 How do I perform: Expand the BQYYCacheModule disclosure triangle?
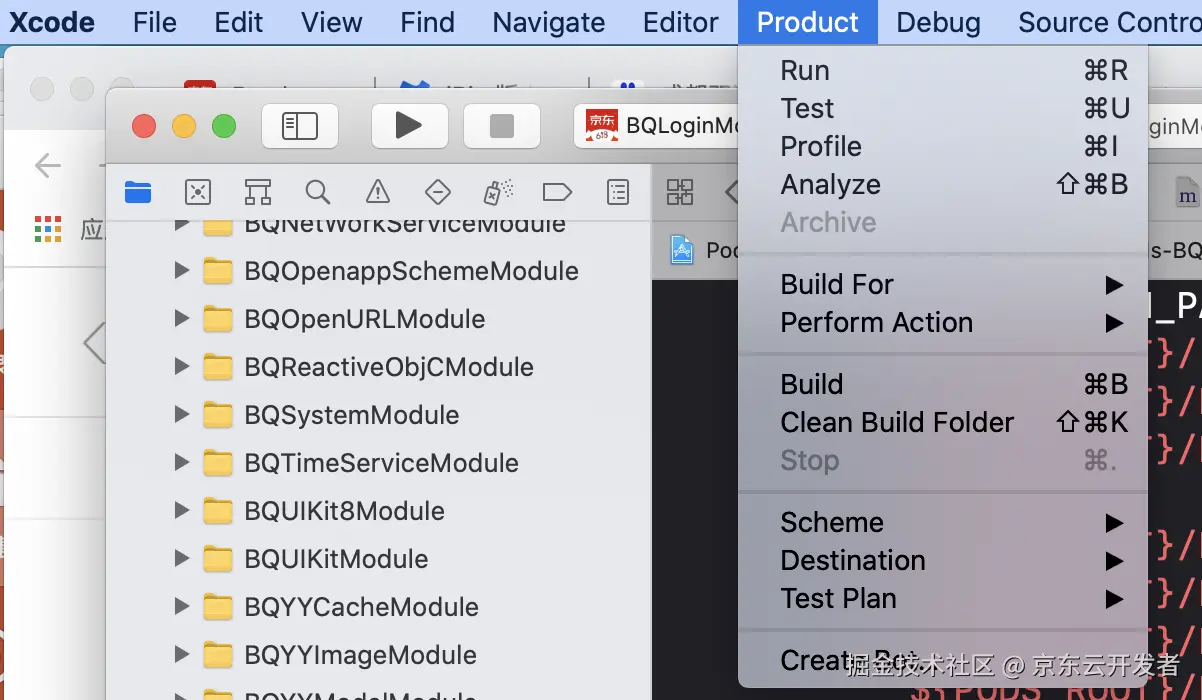tap(181, 606)
